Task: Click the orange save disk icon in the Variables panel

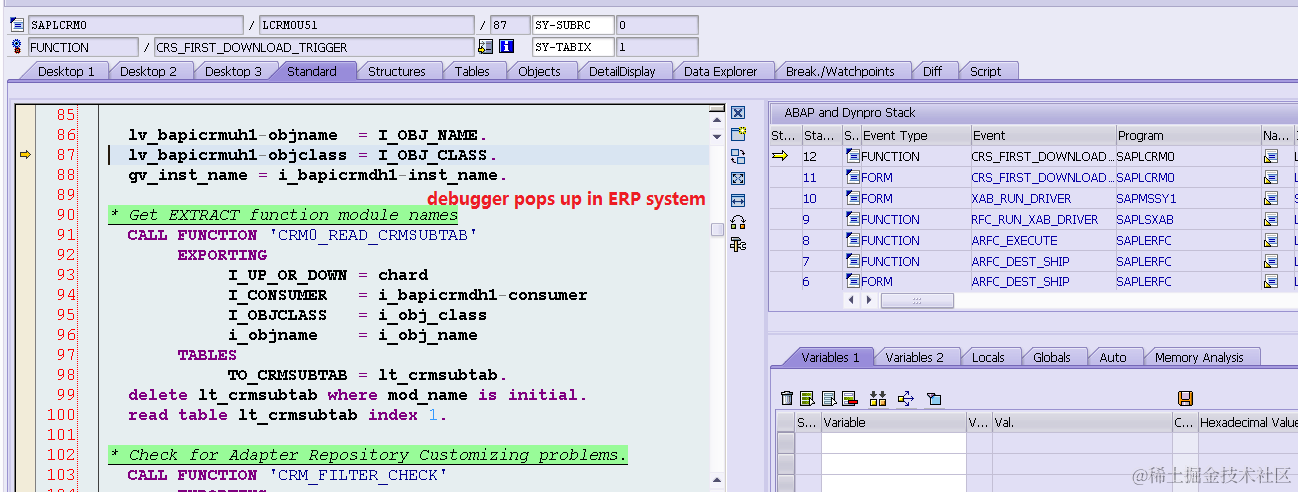Action: (1186, 398)
